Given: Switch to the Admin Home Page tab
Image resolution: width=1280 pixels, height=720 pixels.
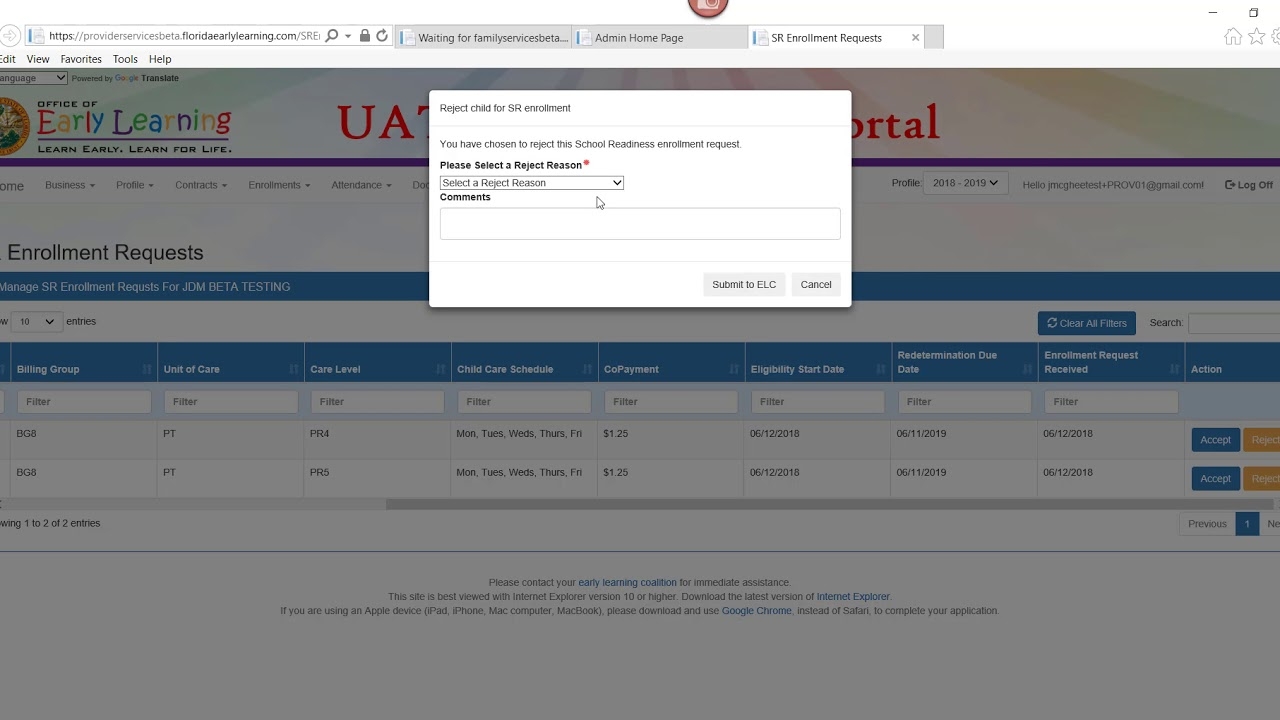Looking at the screenshot, I should [x=660, y=38].
